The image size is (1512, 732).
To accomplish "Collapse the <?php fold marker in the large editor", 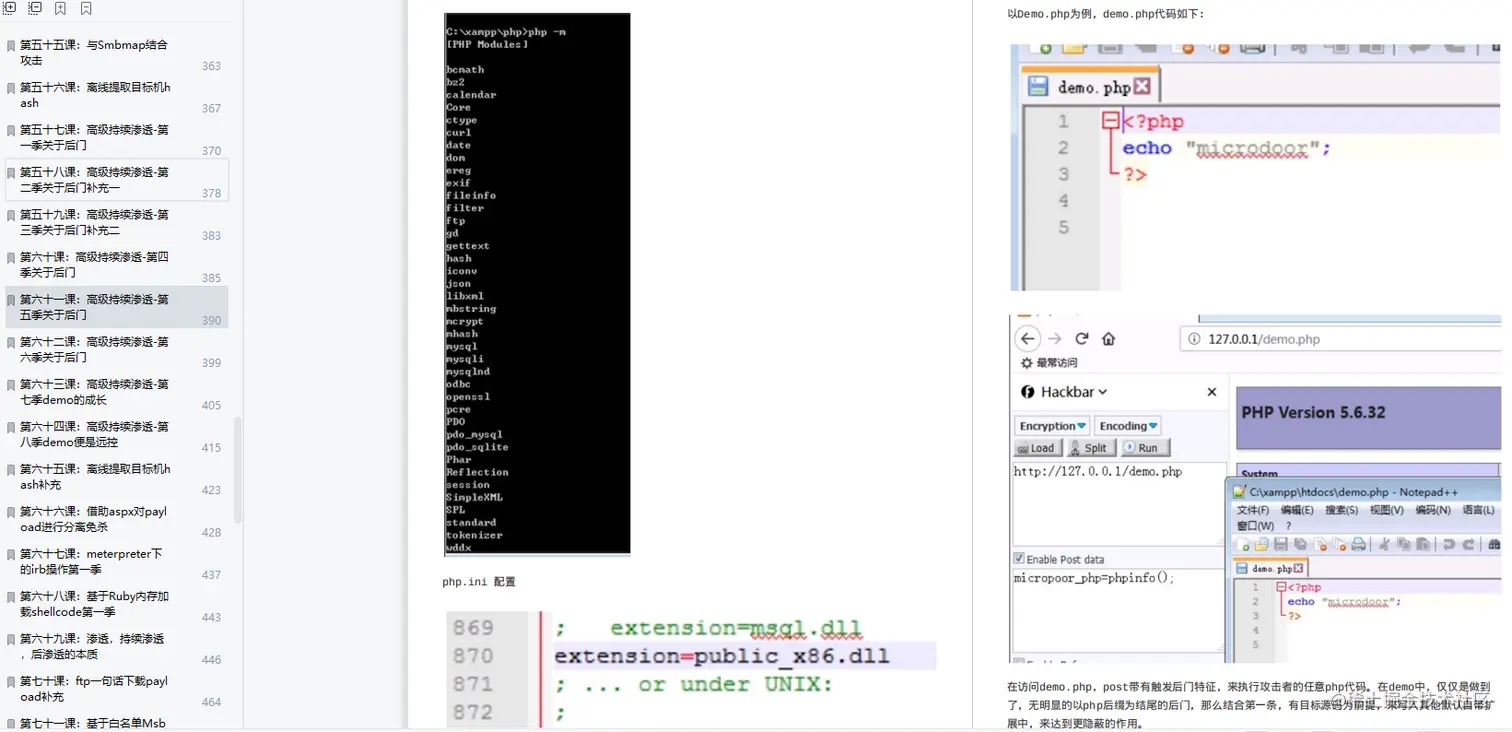I will point(1111,121).
